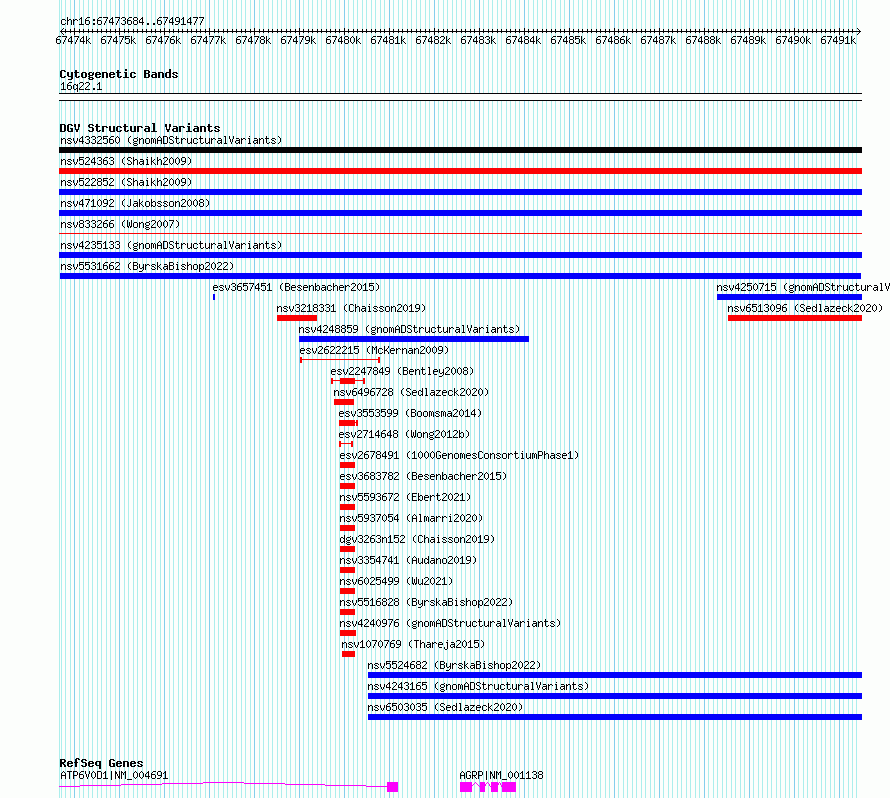The height and width of the screenshot is (798, 890).
Task: Open the ATP6V0D1|NM_004691 gene label
Action: (114, 775)
